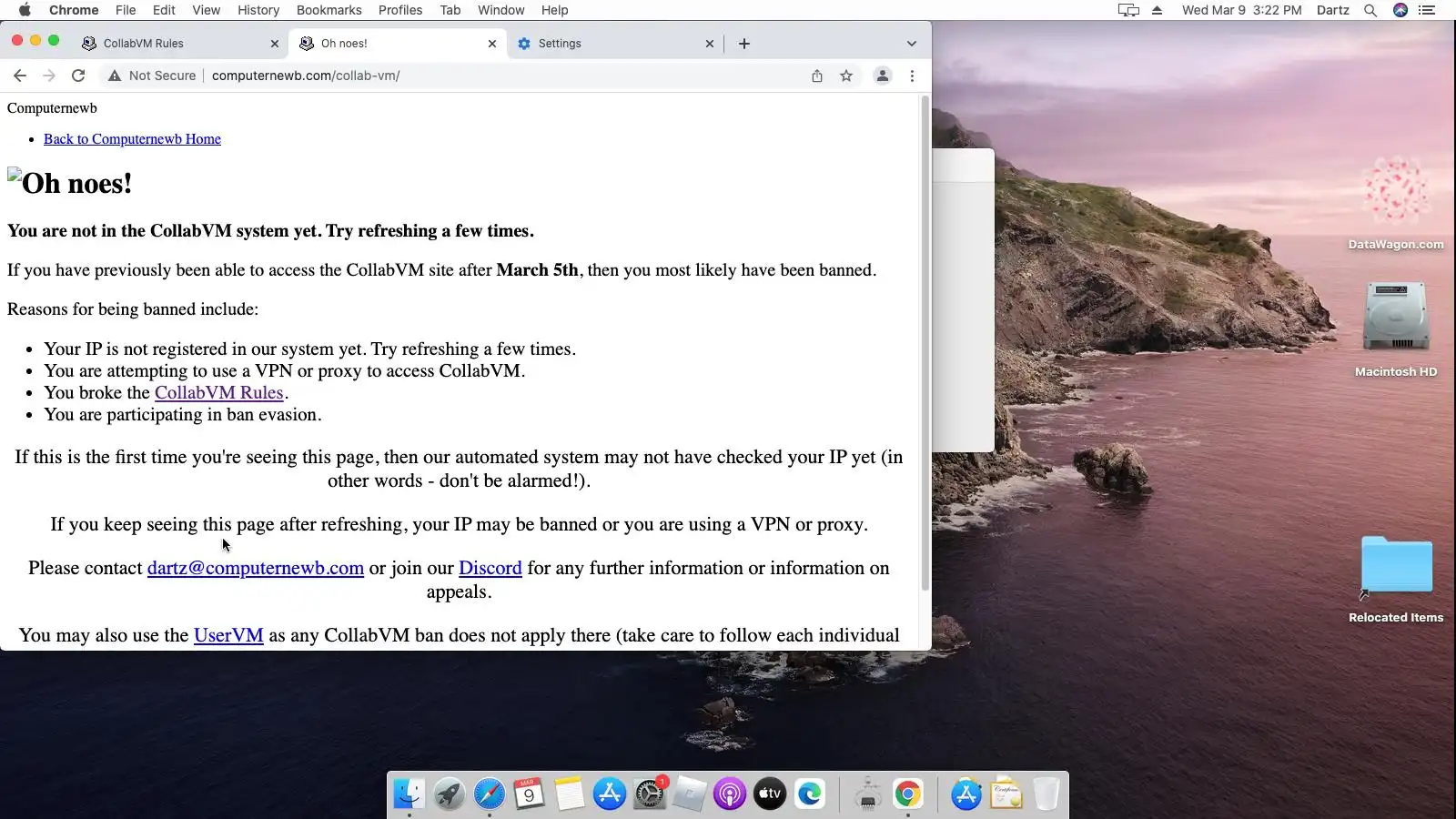Open the Help menu
Image resolution: width=1456 pixels, height=819 pixels.
(555, 10)
